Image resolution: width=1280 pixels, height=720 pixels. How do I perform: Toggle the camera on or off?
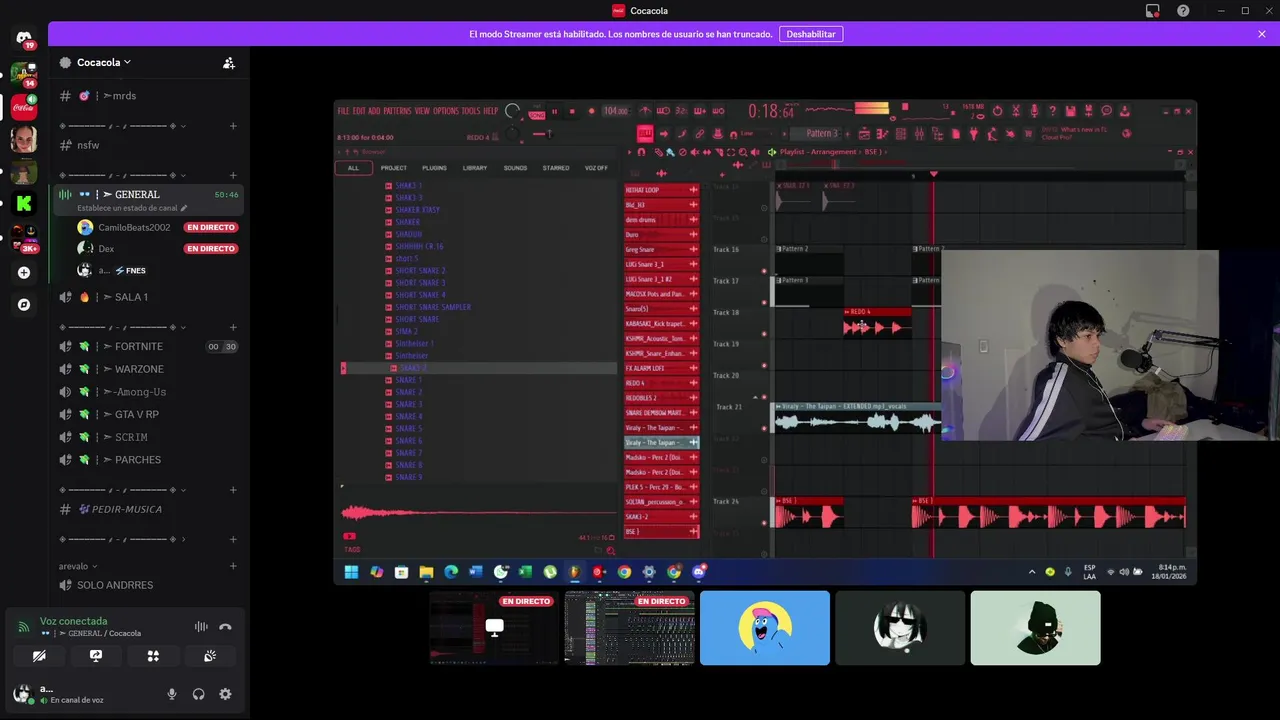click(x=39, y=656)
